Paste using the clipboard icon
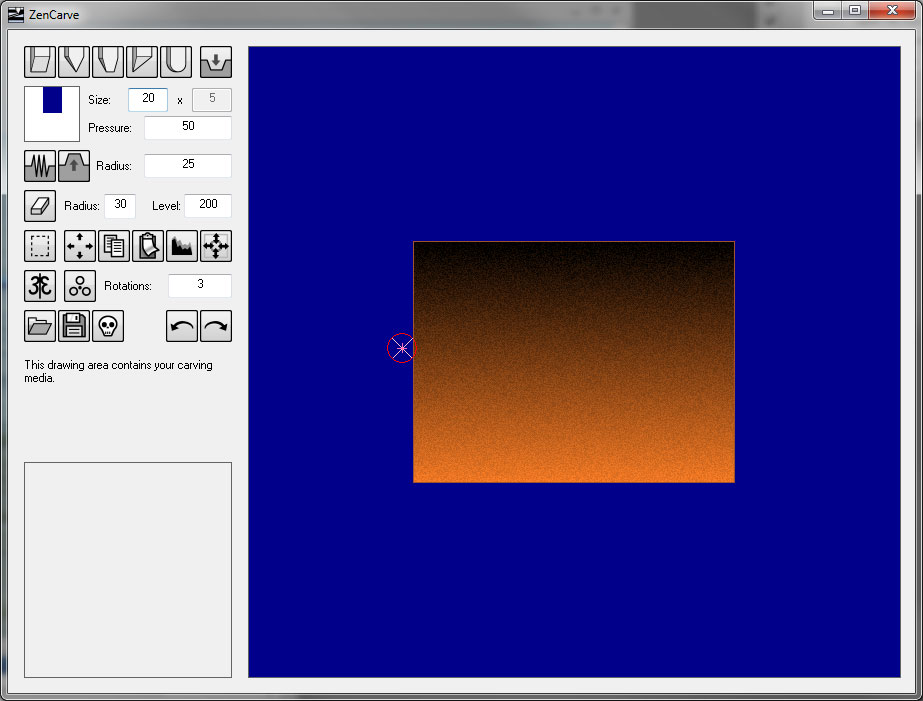Viewport: 923px width, 701px height. pos(148,246)
